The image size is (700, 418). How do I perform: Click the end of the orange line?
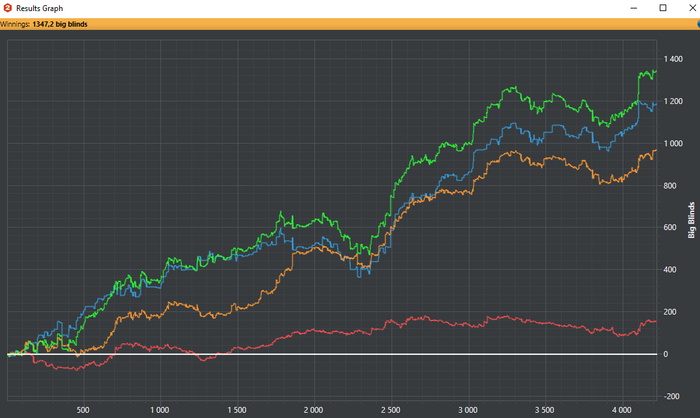[x=656, y=150]
